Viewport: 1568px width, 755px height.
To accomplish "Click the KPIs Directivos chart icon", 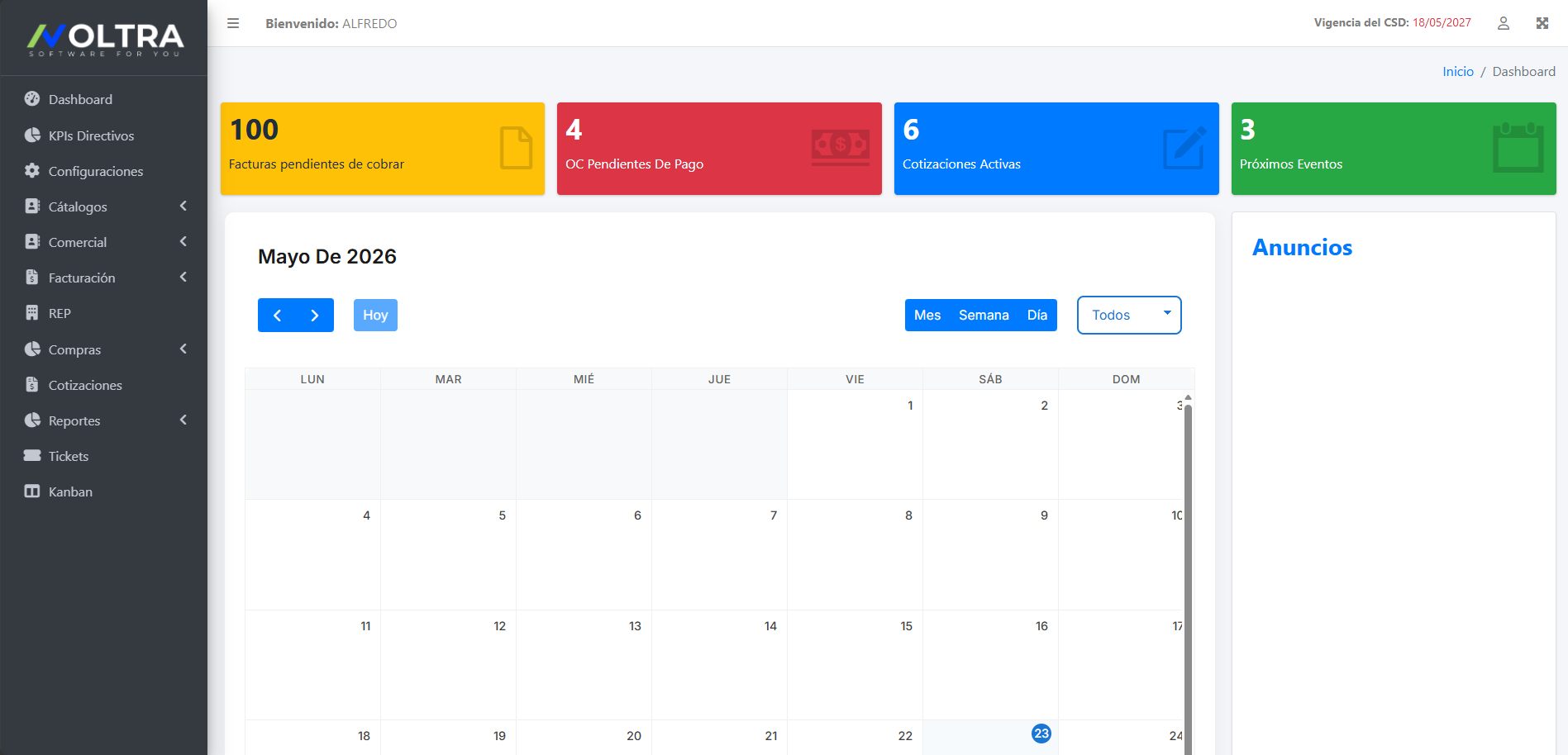I will pyautogui.click(x=32, y=135).
